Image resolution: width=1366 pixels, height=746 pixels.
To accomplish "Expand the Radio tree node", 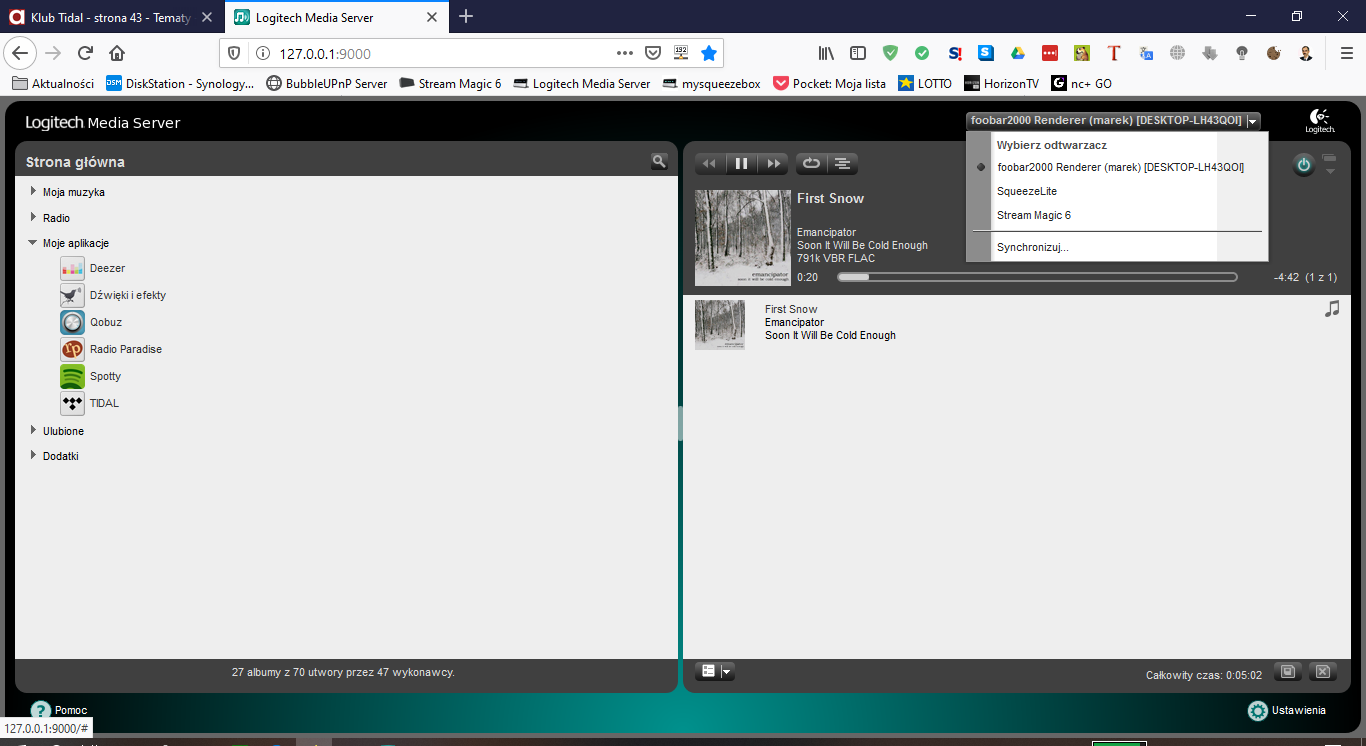I will (x=33, y=217).
